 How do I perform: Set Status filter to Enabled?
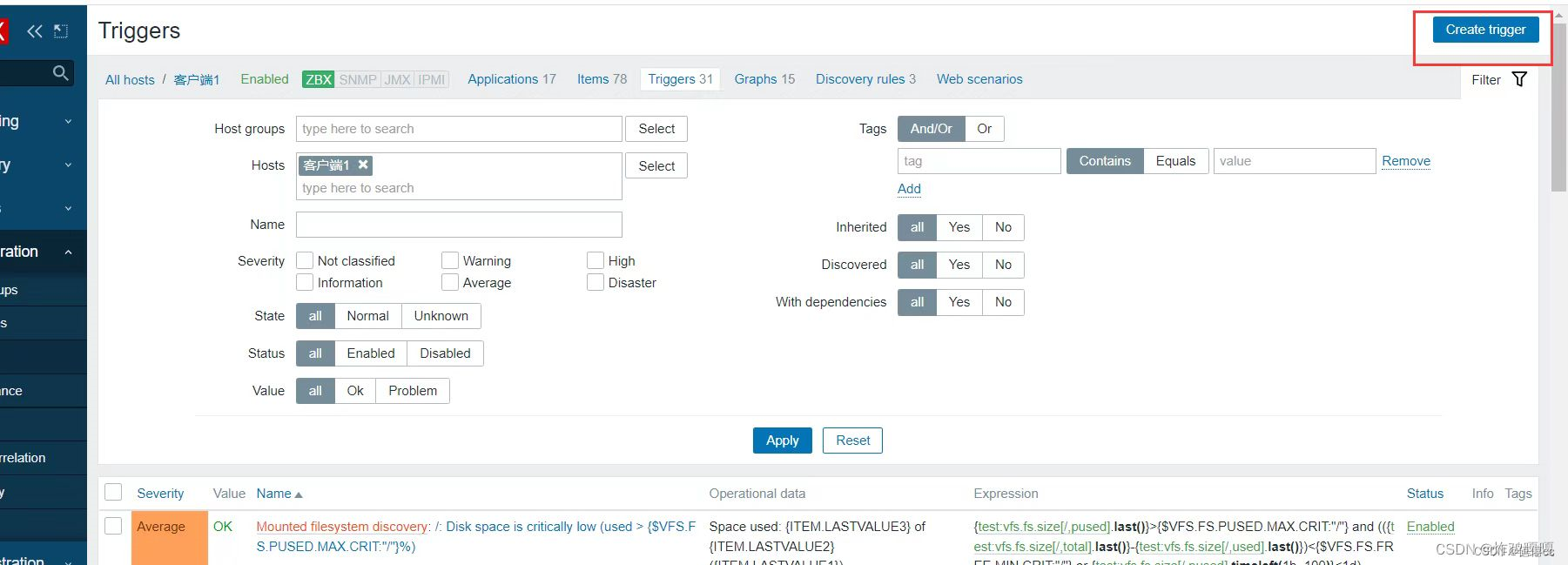tap(371, 353)
